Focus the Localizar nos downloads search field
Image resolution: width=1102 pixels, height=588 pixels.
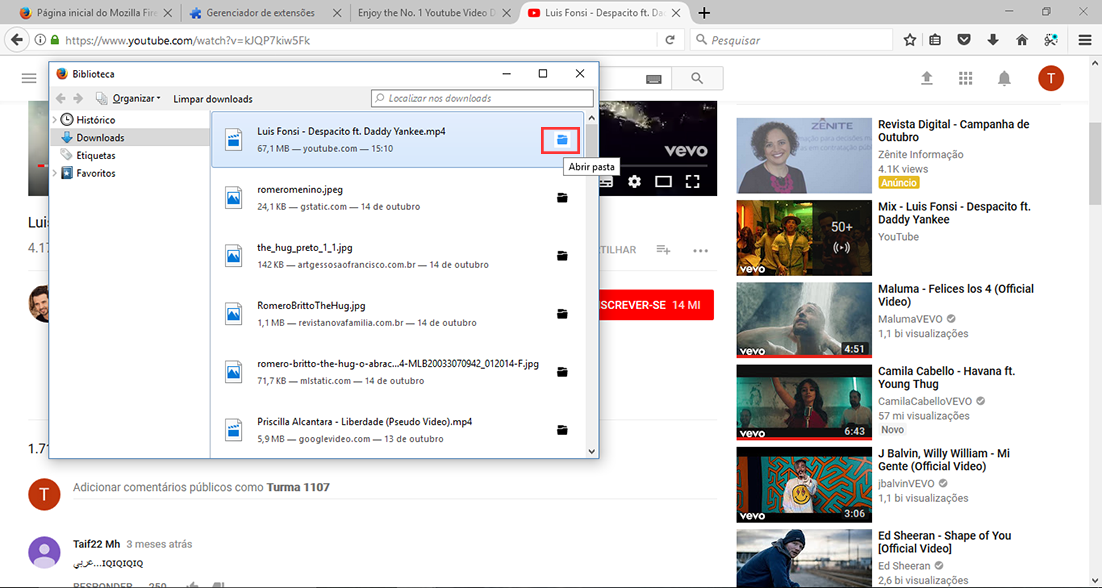click(x=482, y=98)
